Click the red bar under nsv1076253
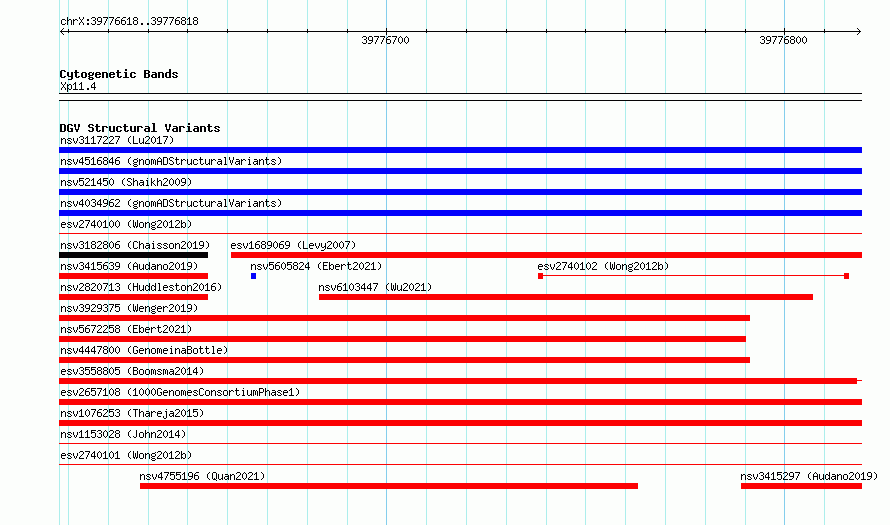Image resolution: width=890 pixels, height=525 pixels. coord(460,423)
